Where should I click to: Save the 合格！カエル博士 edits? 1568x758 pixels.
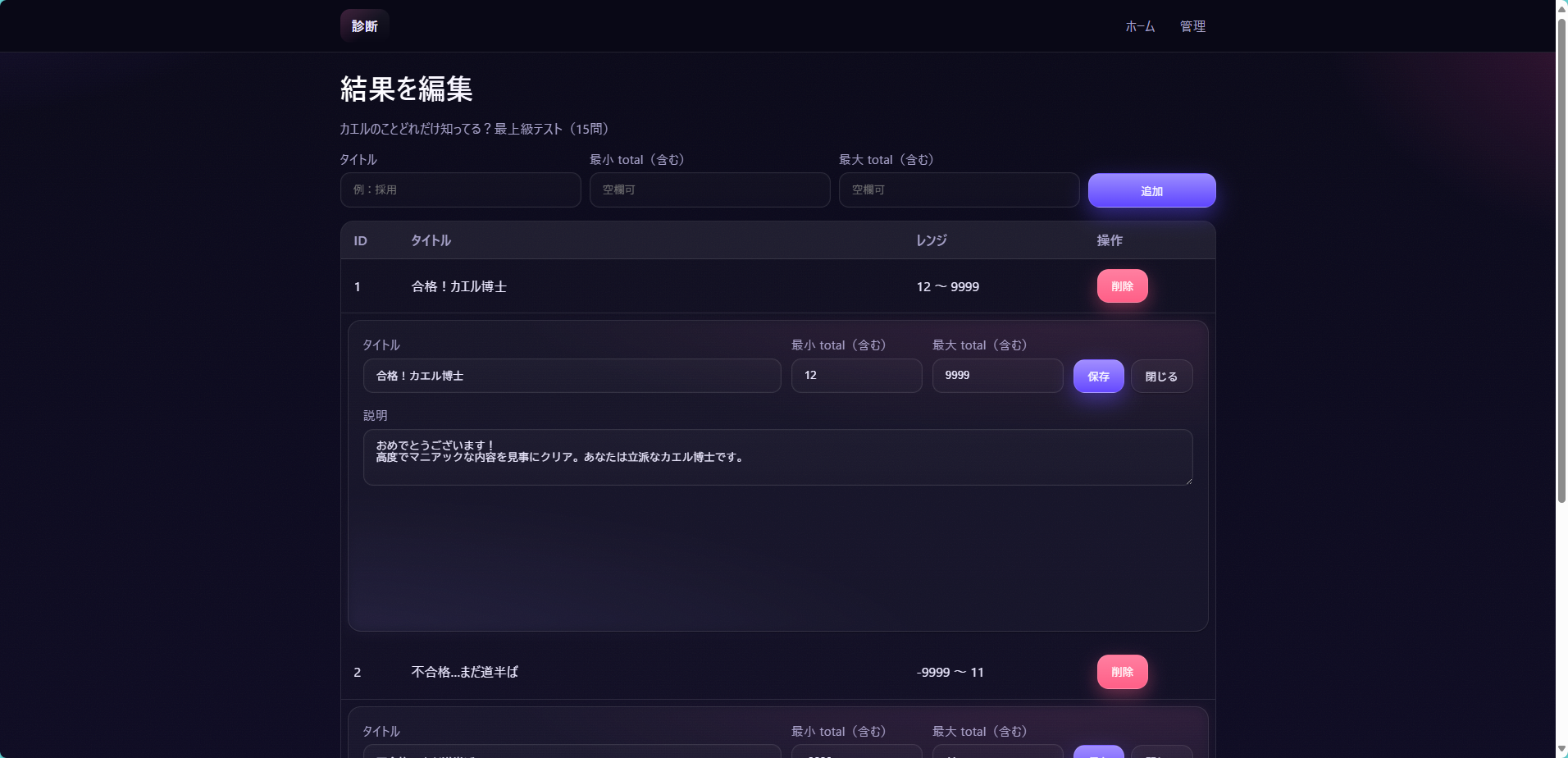1098,377
